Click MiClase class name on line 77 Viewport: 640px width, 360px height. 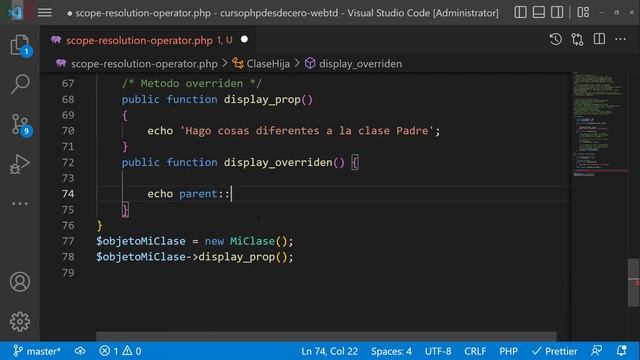[252, 241]
